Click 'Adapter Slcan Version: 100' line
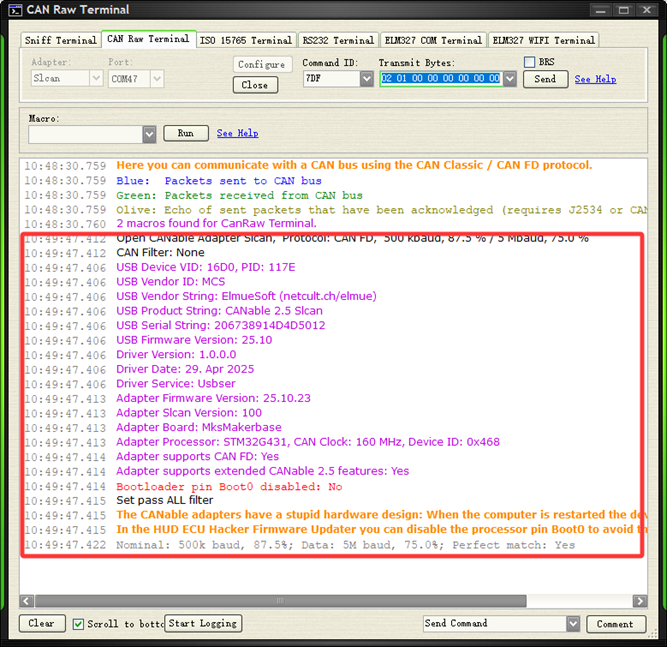The height and width of the screenshot is (647, 667). point(189,413)
